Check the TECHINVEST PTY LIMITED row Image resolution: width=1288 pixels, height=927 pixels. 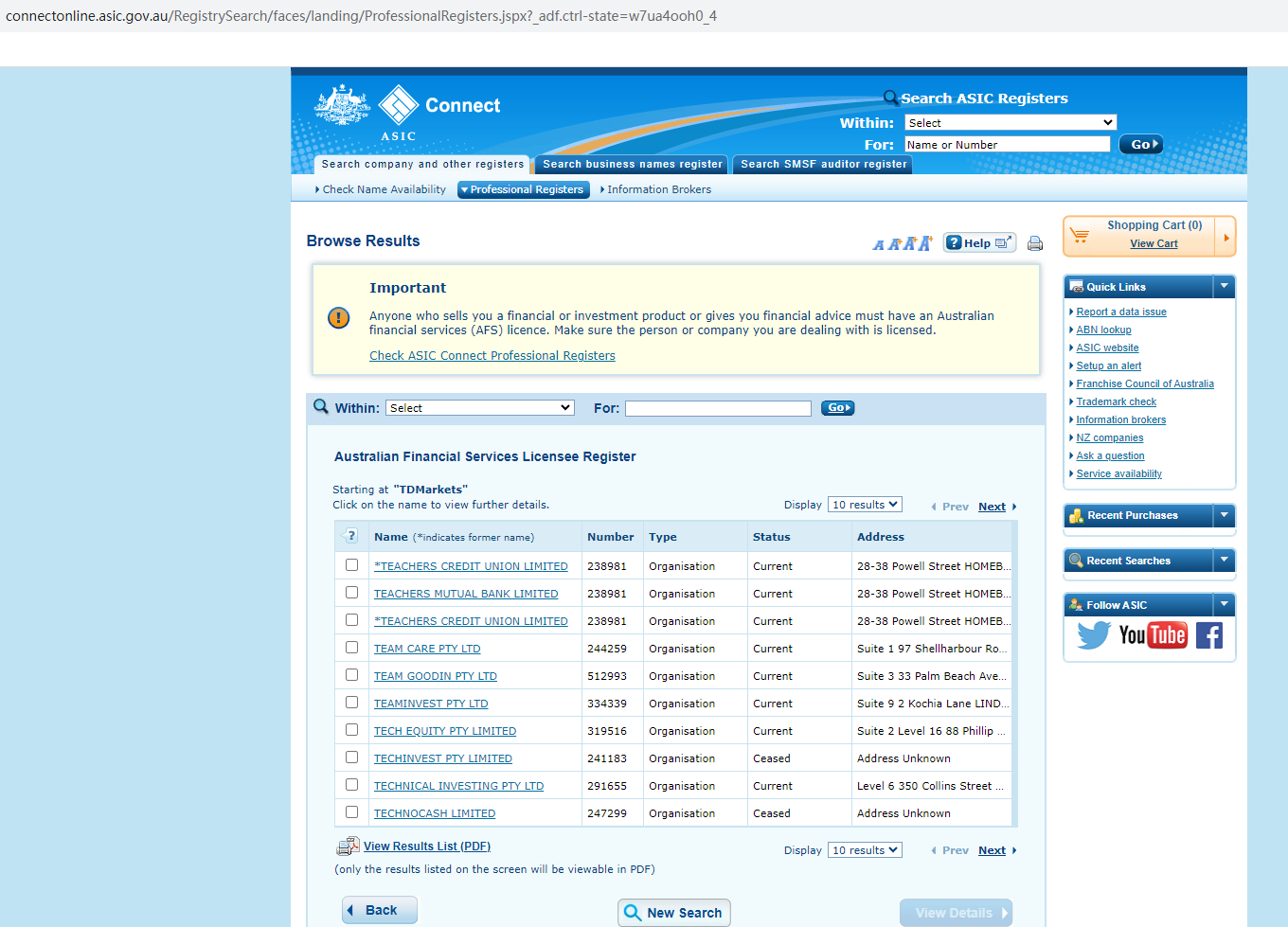[351, 758]
